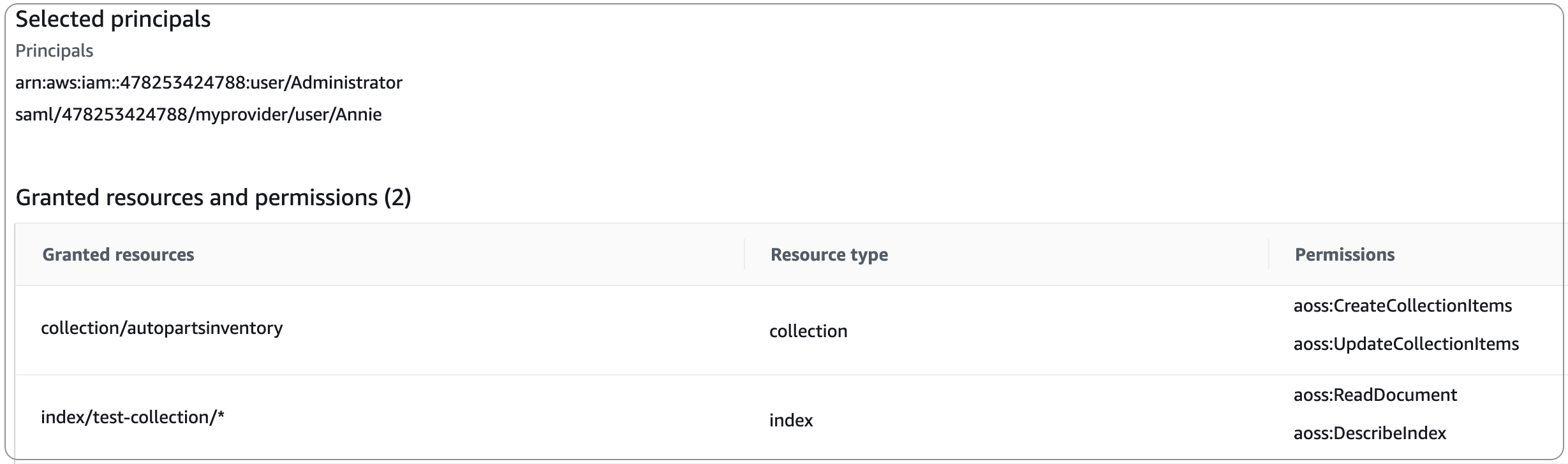Click the Granted resources and permissions heading

click(196, 198)
